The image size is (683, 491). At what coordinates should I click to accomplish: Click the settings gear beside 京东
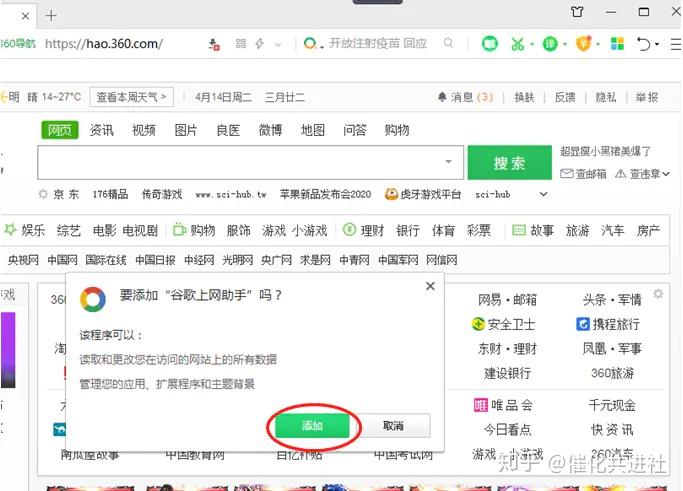point(43,194)
